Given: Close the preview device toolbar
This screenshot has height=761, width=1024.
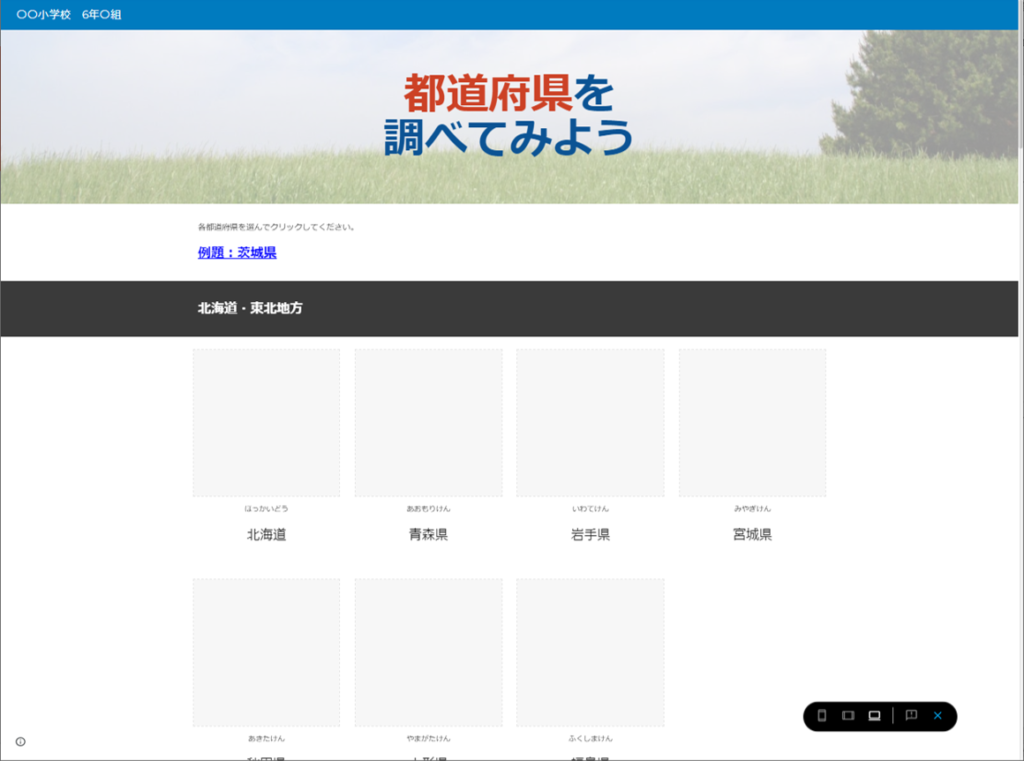Looking at the screenshot, I should [938, 716].
